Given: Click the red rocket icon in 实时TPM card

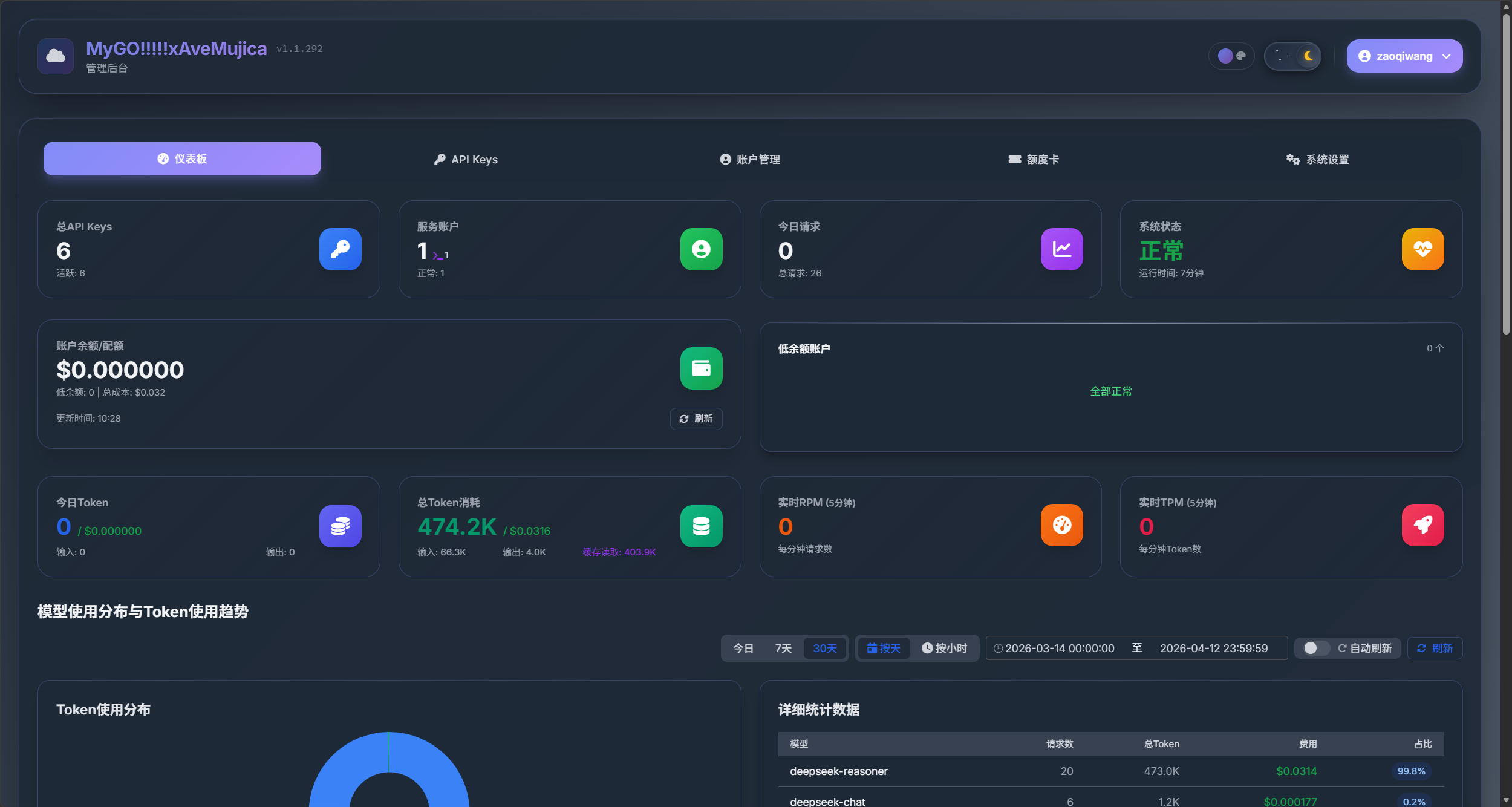Looking at the screenshot, I should (x=1422, y=525).
